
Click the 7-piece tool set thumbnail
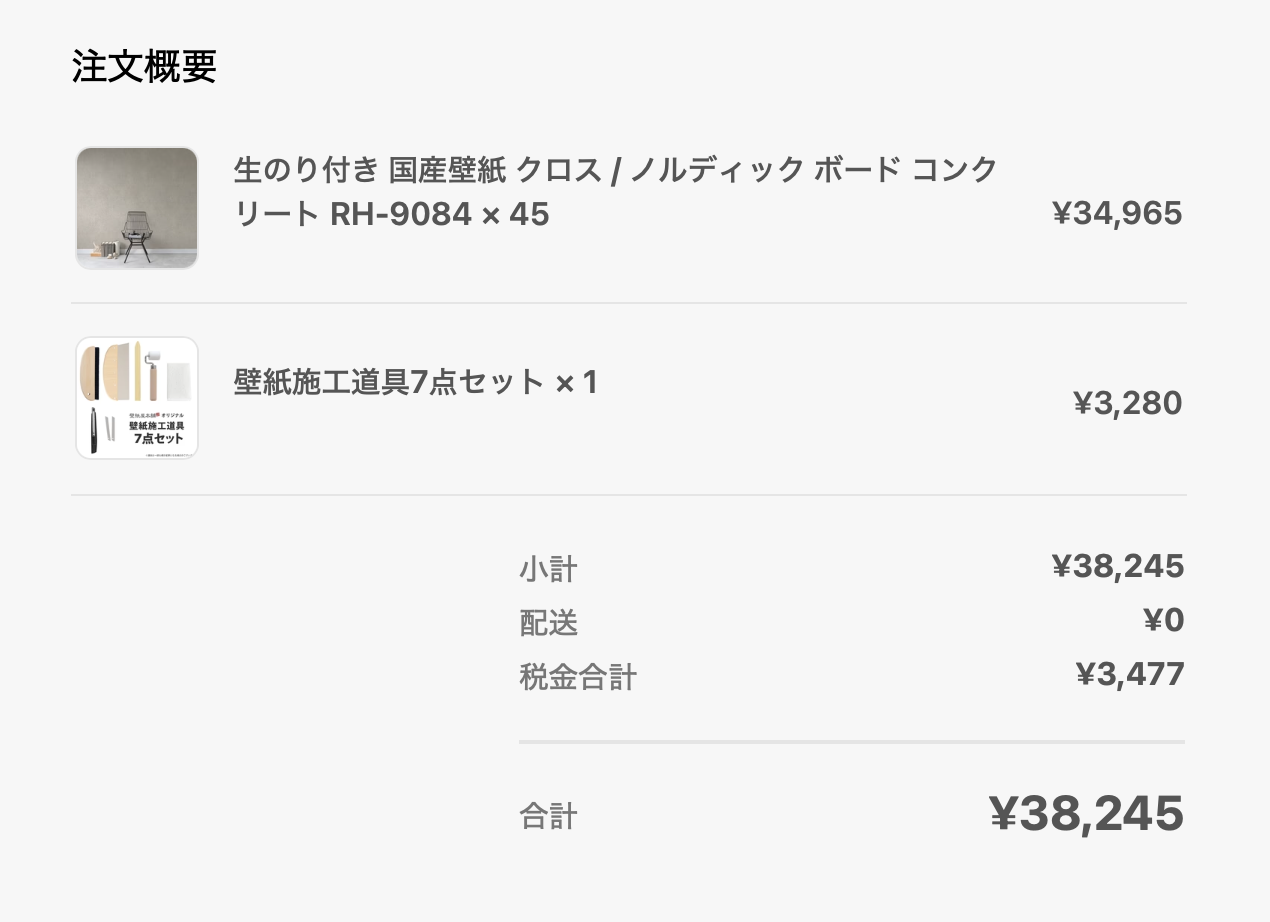(137, 398)
